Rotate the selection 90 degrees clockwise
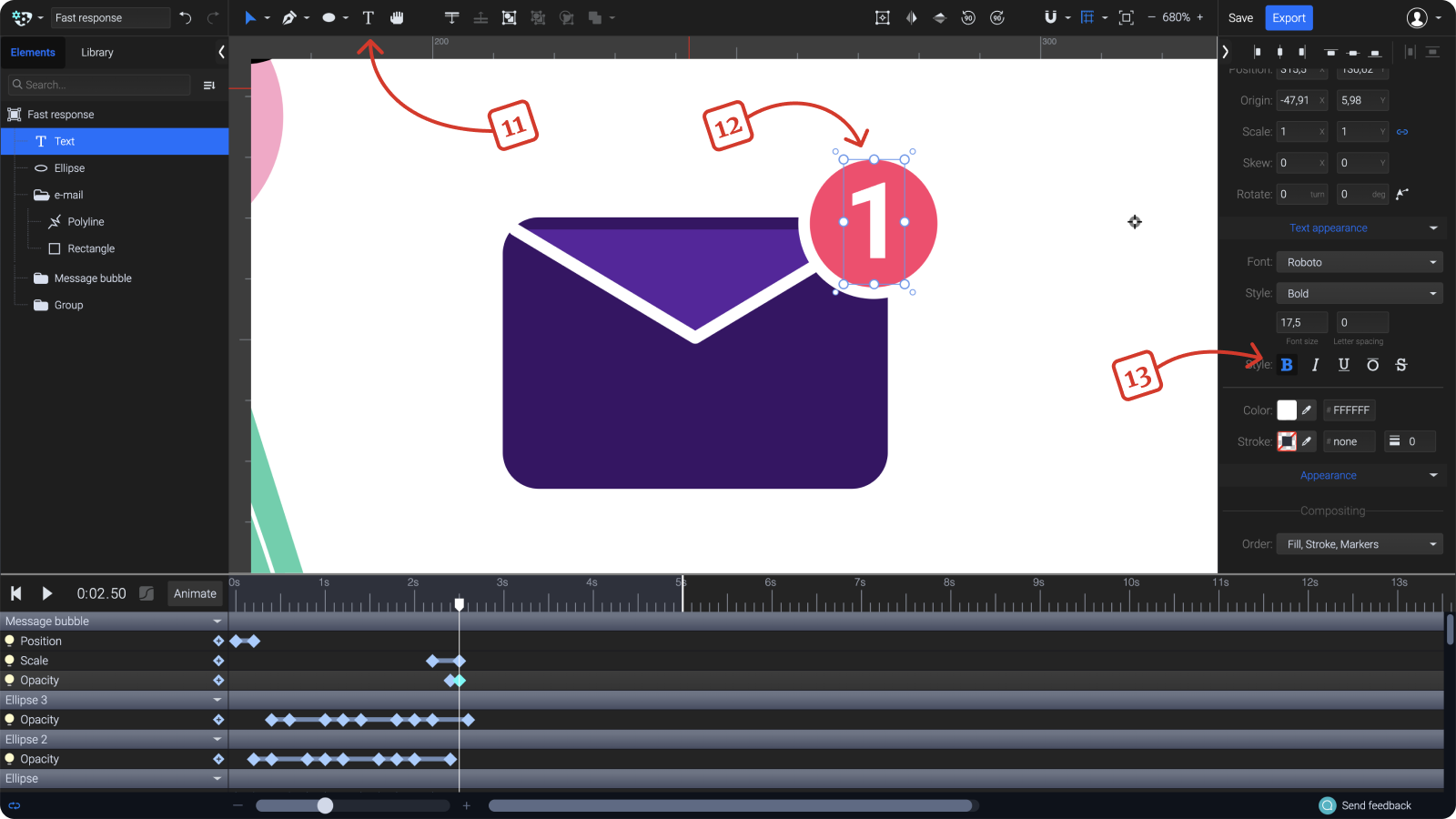Screen dimensions: 1456x819 coord(996,17)
